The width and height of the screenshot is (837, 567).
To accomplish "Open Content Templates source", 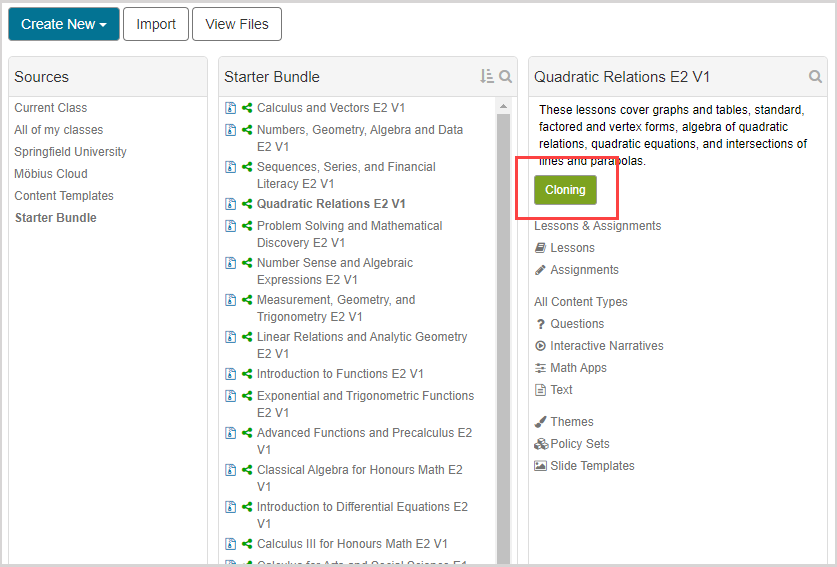I will (64, 196).
